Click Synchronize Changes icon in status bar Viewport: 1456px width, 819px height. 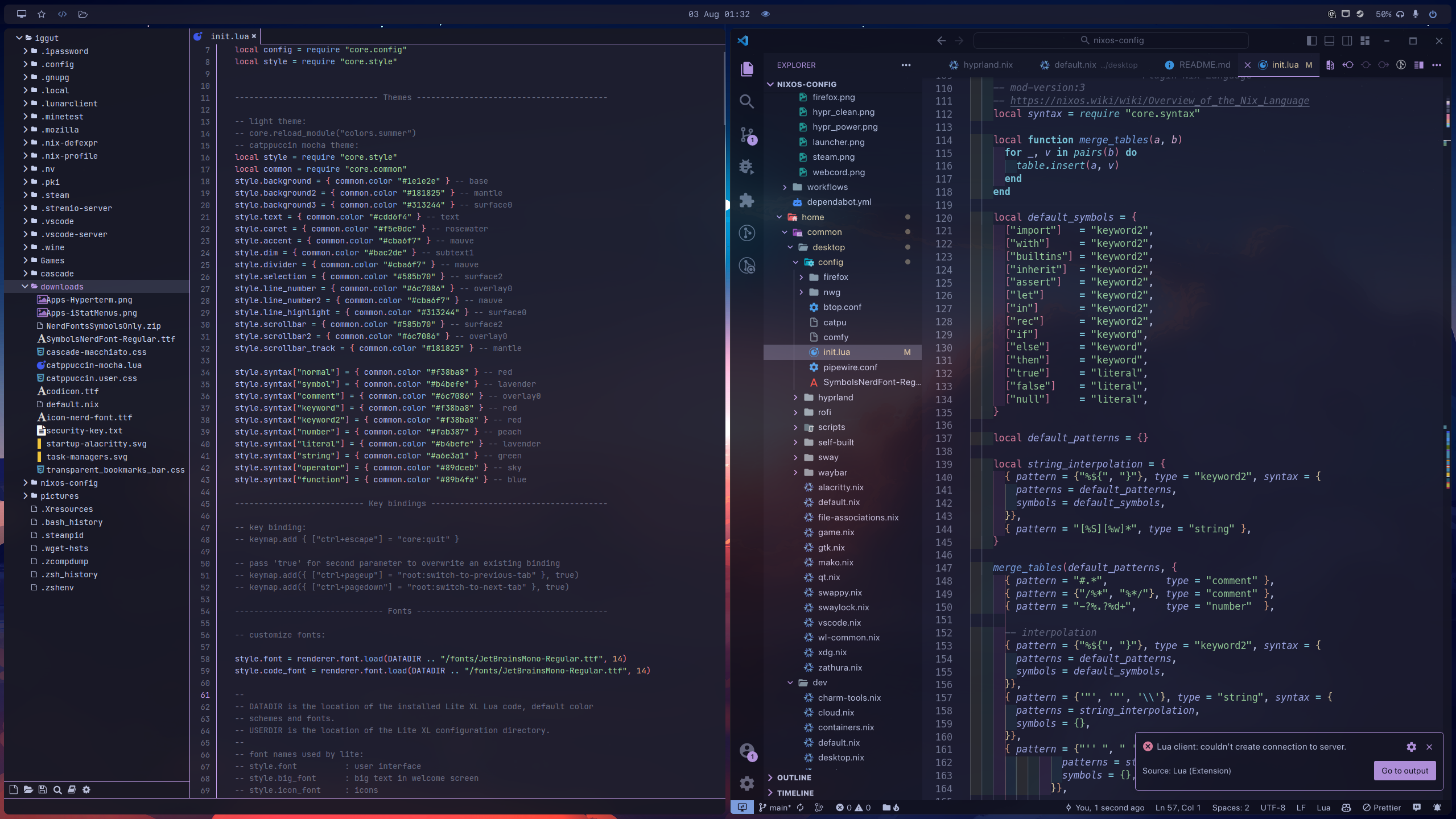pyautogui.click(x=801, y=807)
